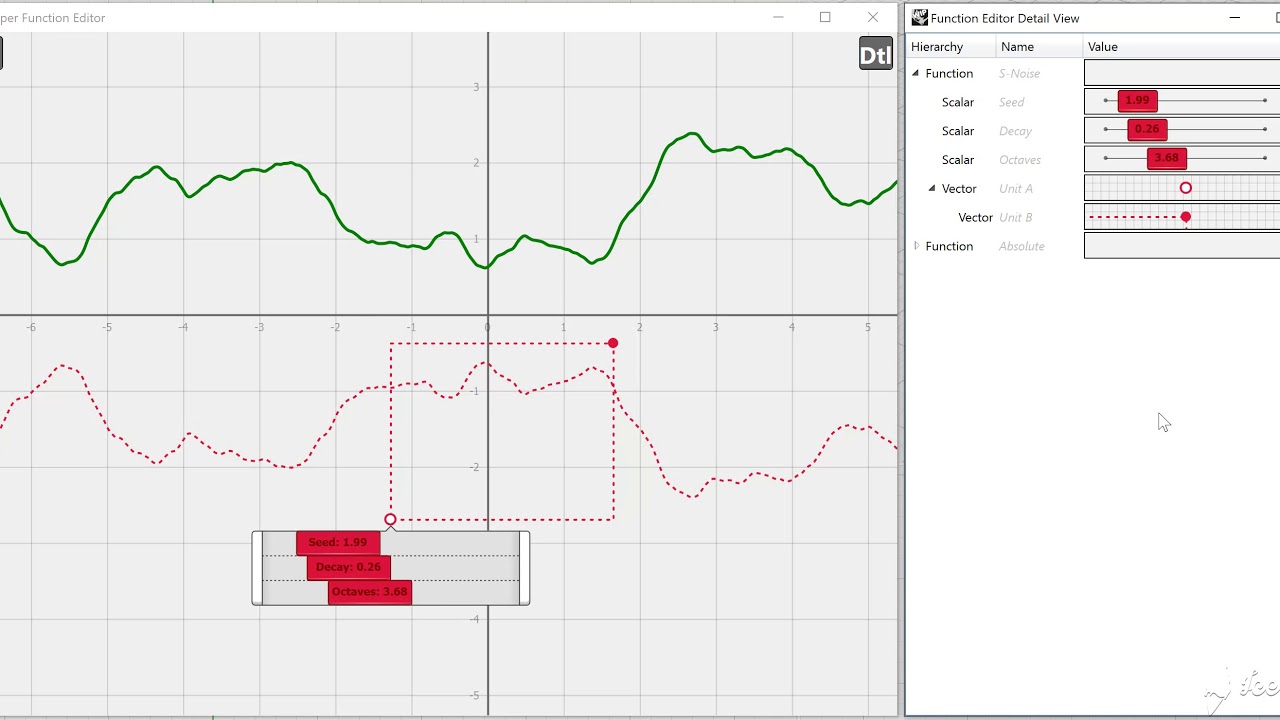Select the hollow red vector point on graph

pyautogui.click(x=390, y=519)
